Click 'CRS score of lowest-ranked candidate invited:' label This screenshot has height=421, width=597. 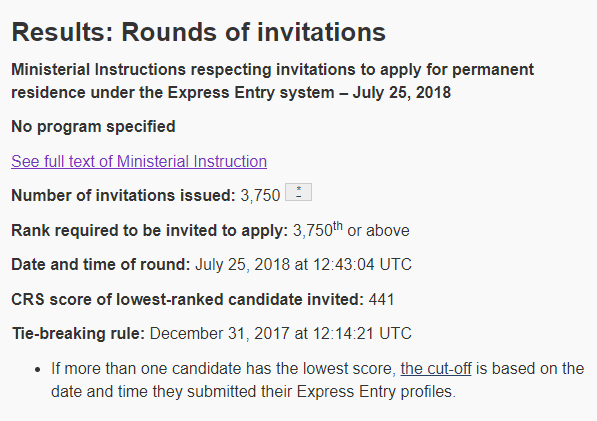[187, 299]
